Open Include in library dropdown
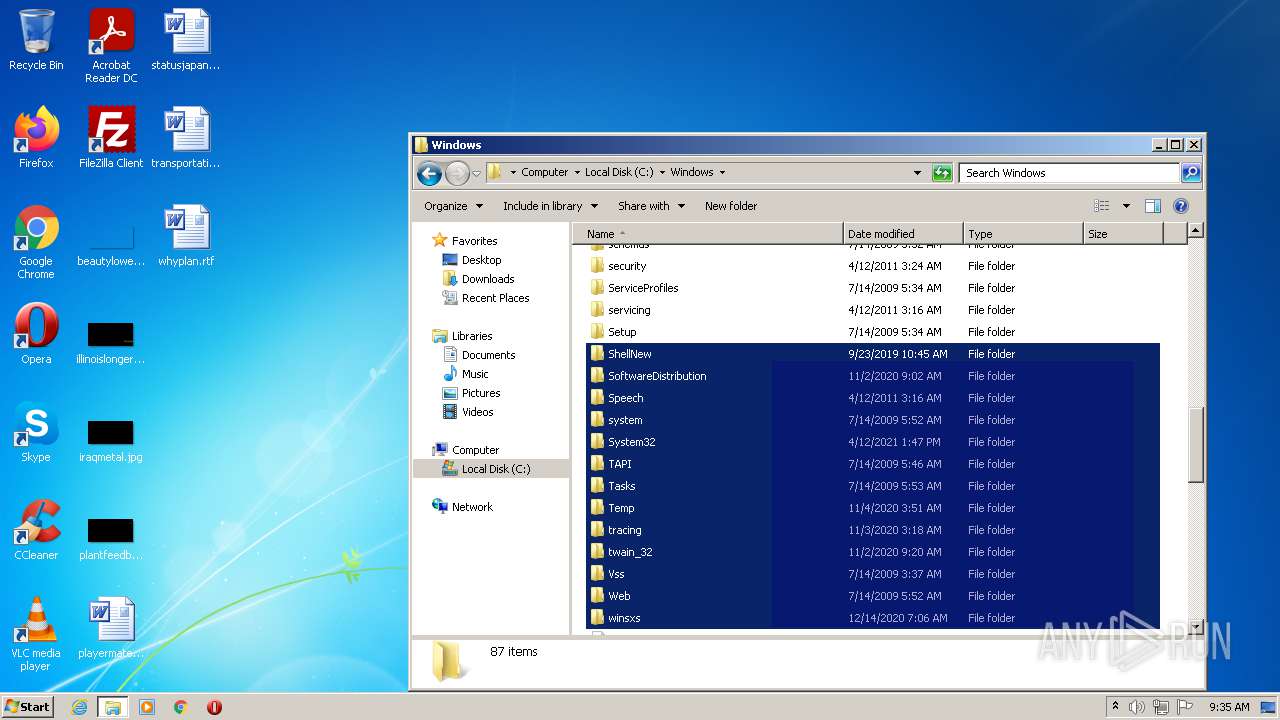1280x720 pixels. [550, 206]
